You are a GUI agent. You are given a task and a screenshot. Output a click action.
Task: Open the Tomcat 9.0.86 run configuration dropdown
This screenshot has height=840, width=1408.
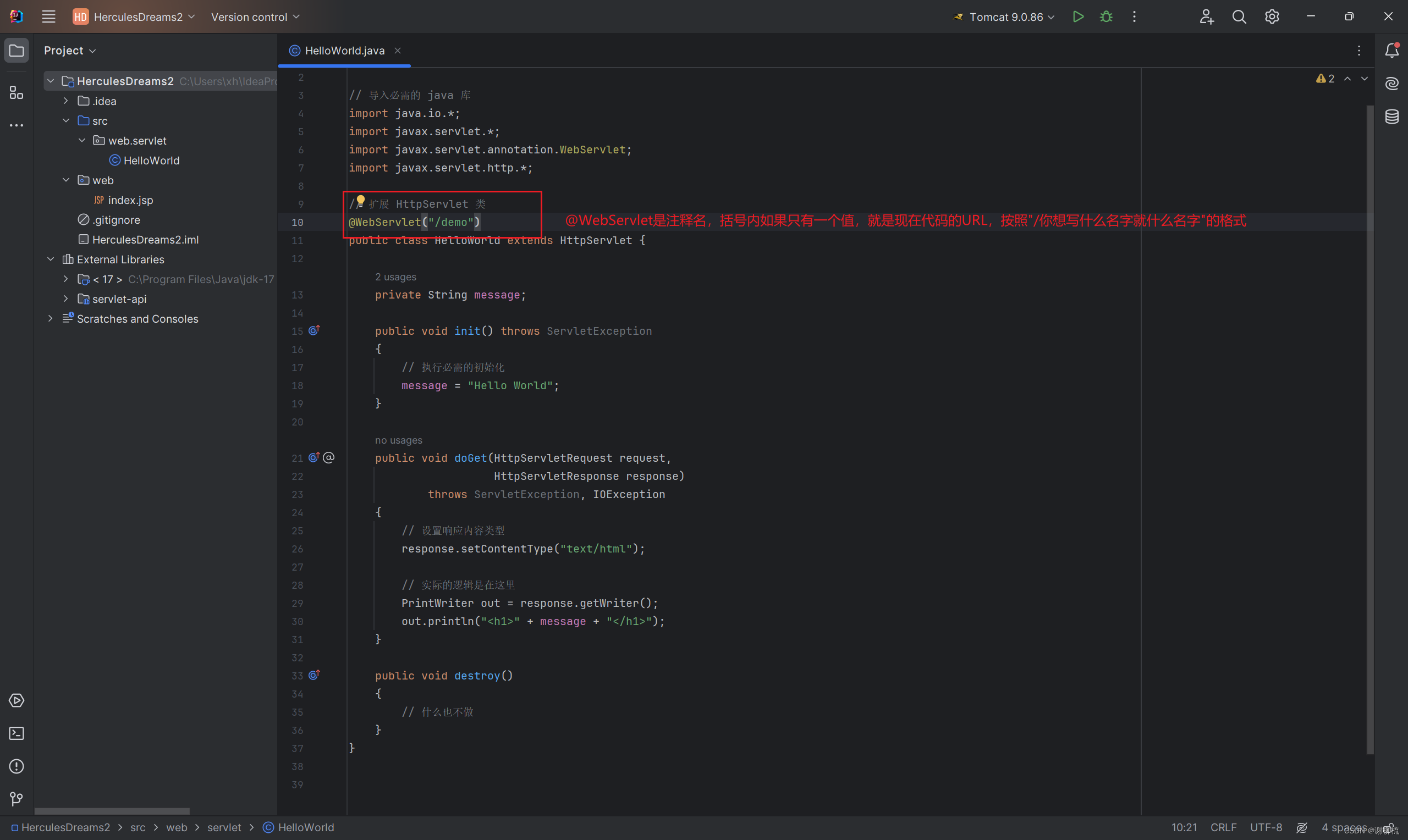[x=1005, y=17]
